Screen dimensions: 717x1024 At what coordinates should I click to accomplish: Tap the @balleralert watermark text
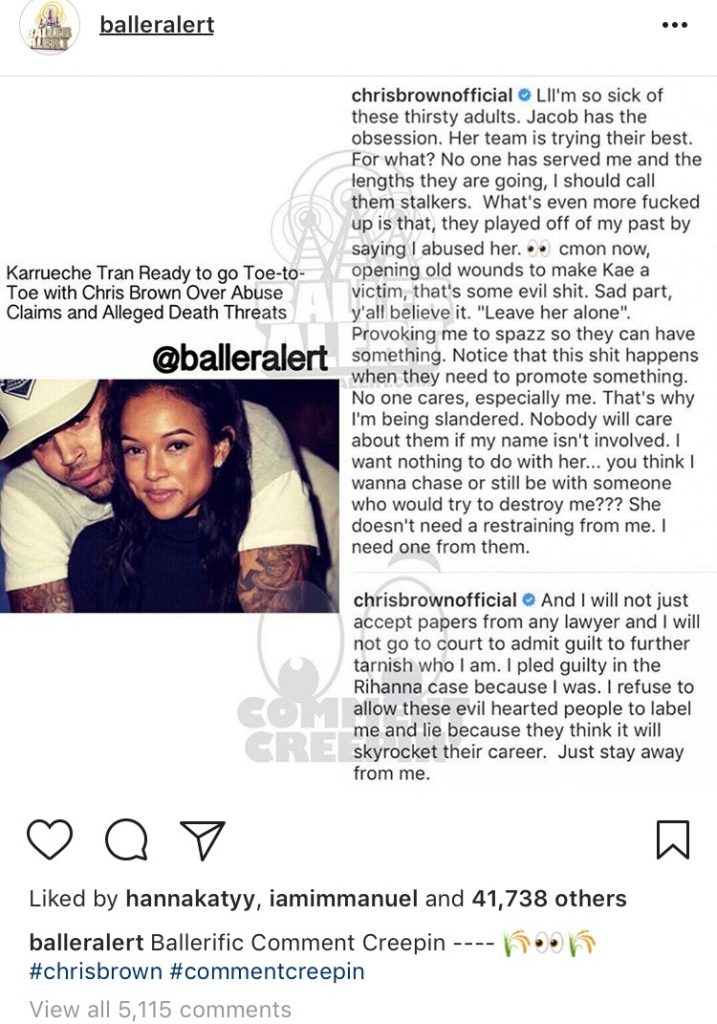click(240, 358)
